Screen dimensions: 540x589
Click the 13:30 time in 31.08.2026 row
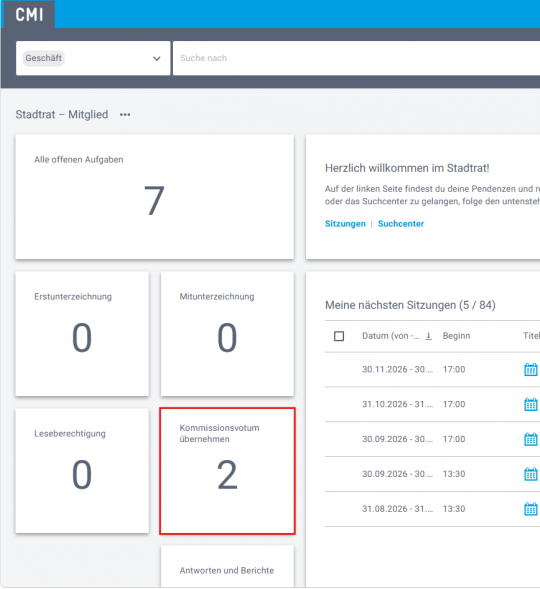(454, 509)
